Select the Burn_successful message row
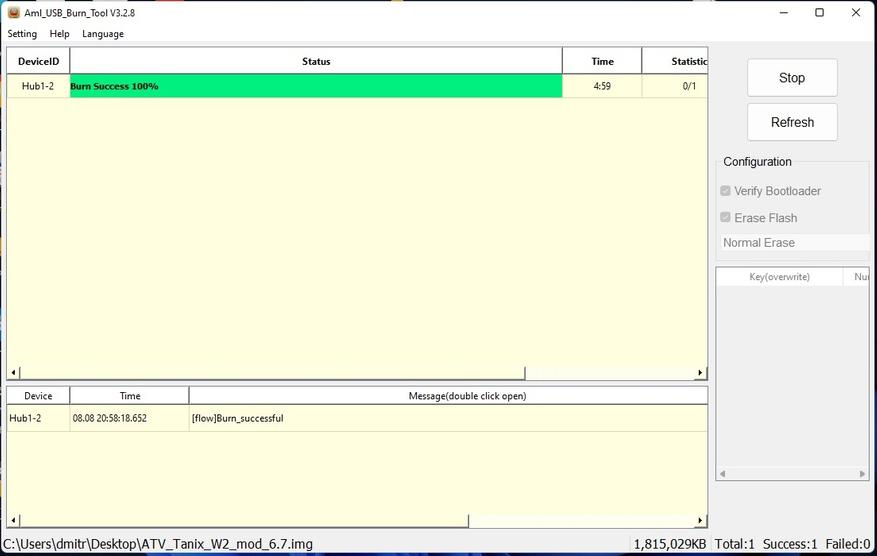Image resolution: width=877 pixels, height=556 pixels. pyautogui.click(x=357, y=418)
